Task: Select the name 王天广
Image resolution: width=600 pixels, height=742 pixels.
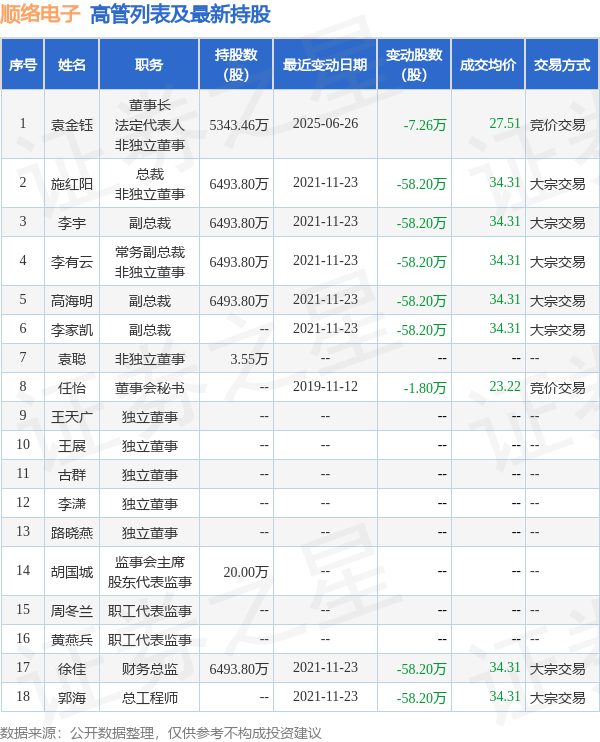Action: [x=72, y=417]
